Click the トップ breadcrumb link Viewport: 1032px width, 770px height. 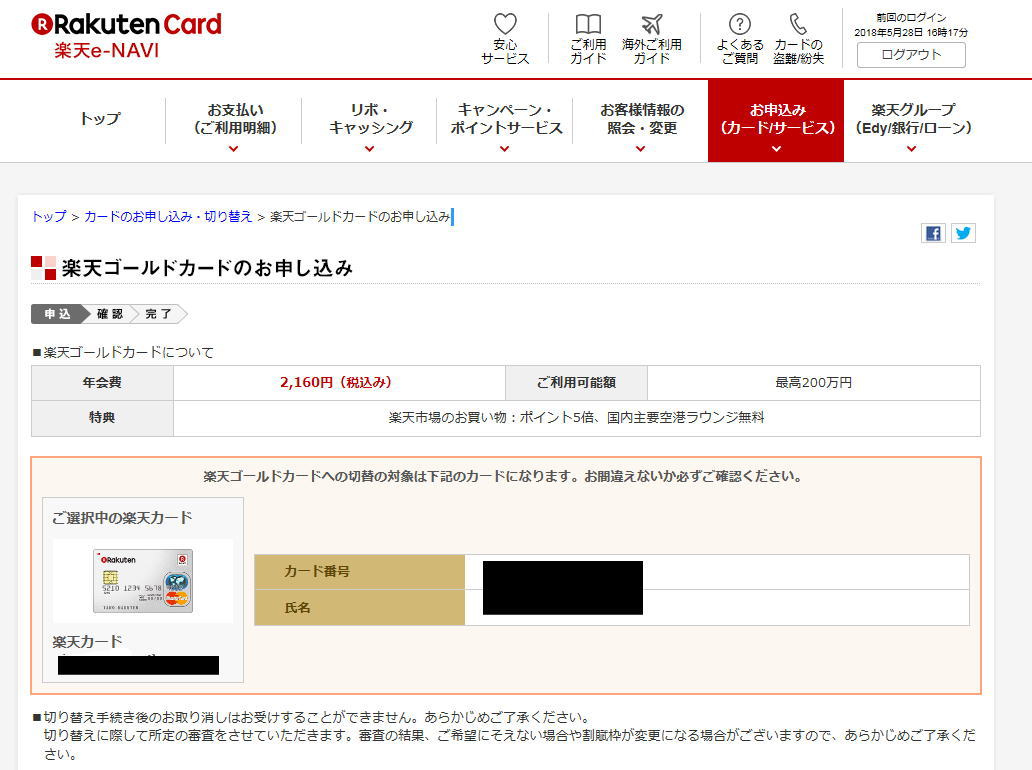click(49, 217)
